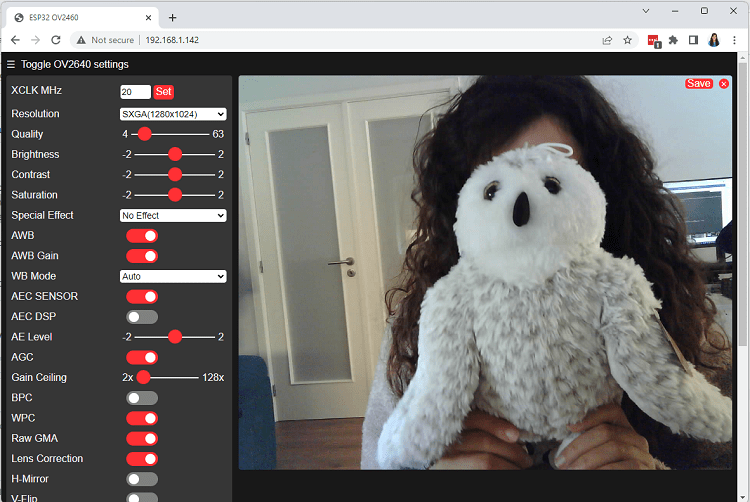
Task: Open a new browser tab
Action: (x=172, y=17)
